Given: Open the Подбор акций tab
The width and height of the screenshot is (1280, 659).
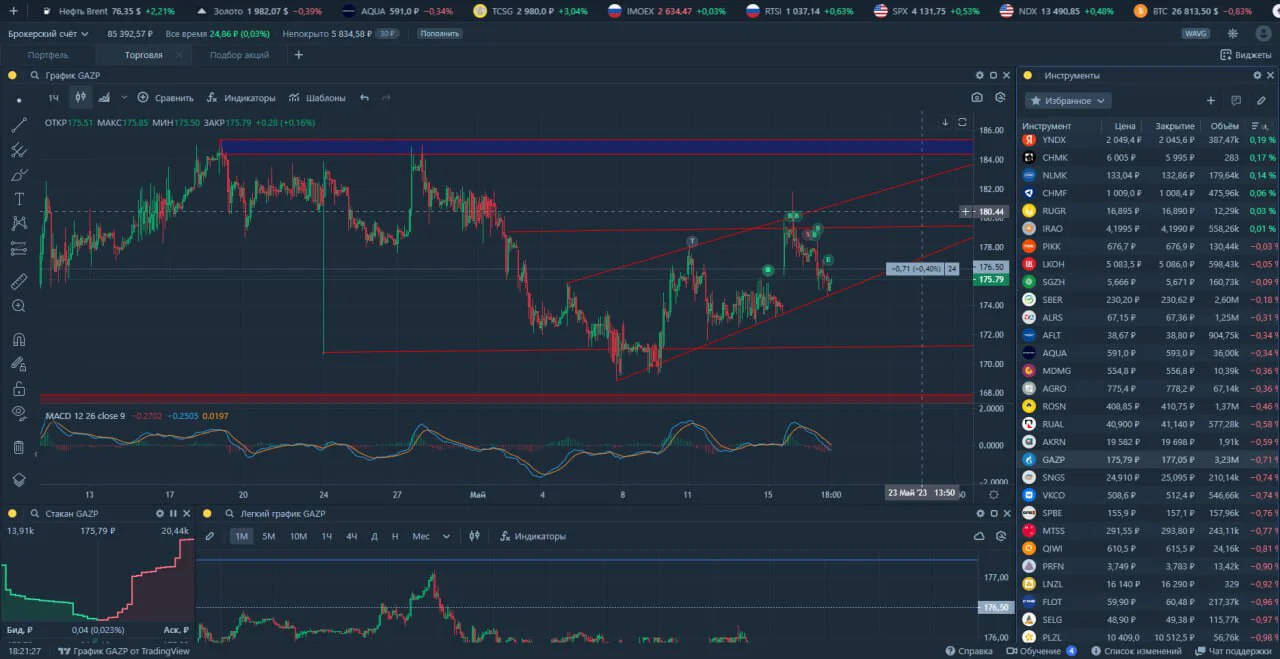Looking at the screenshot, I should coord(239,55).
